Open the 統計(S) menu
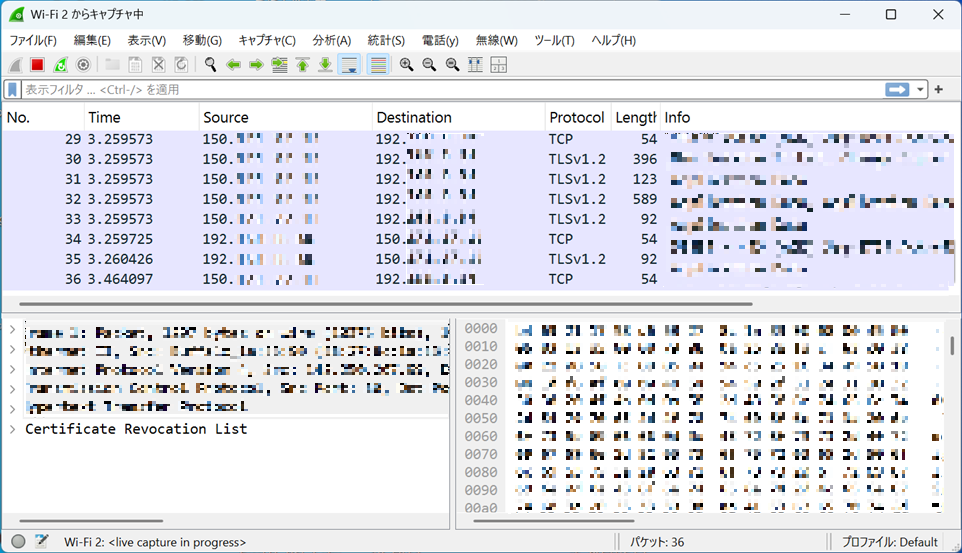 386,40
